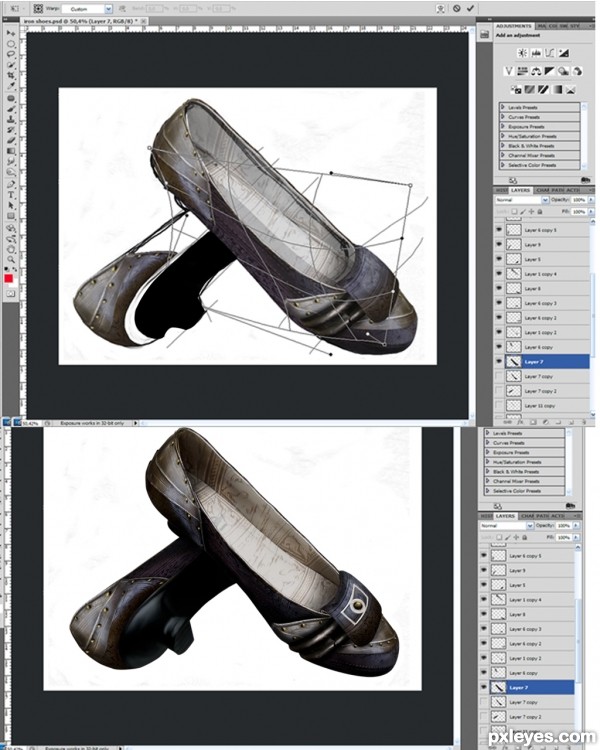This screenshot has width=600, height=750.
Task: Switch to HIST tab in upper panel
Action: (500, 190)
